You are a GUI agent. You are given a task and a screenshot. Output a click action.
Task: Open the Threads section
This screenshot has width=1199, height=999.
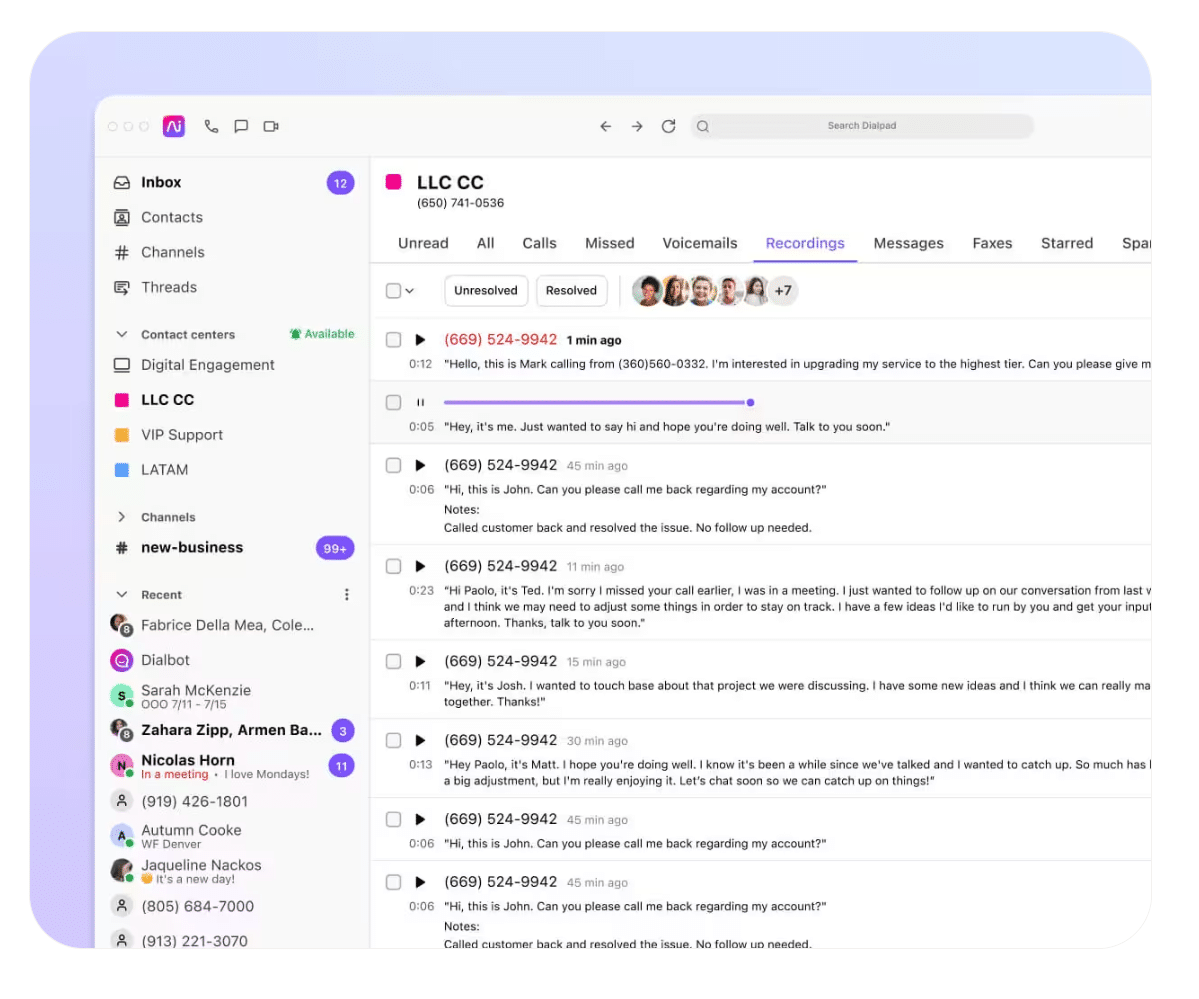tap(168, 287)
